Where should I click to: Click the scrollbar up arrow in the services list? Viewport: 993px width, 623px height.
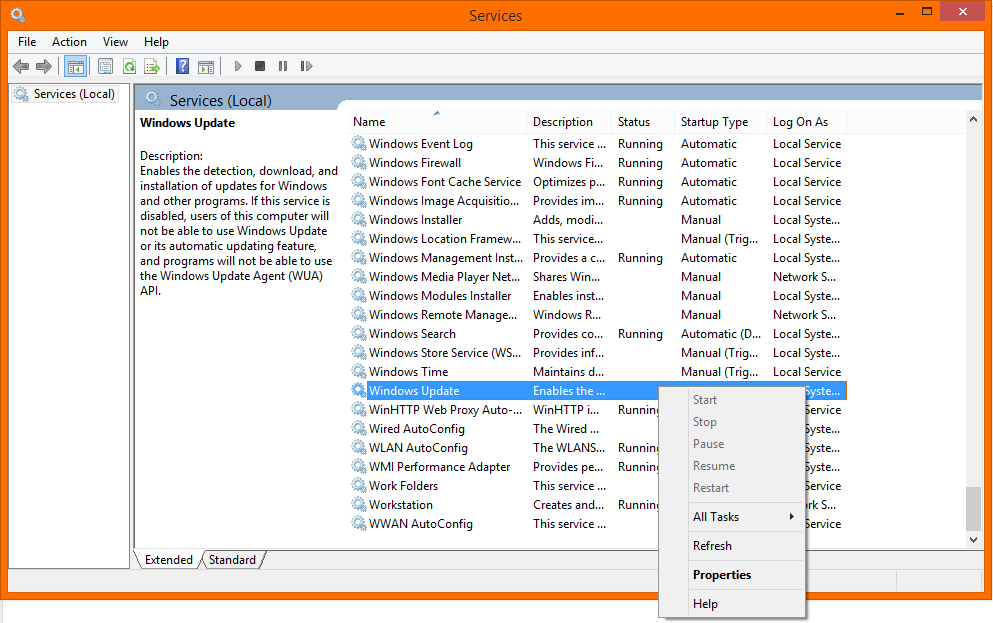click(974, 120)
